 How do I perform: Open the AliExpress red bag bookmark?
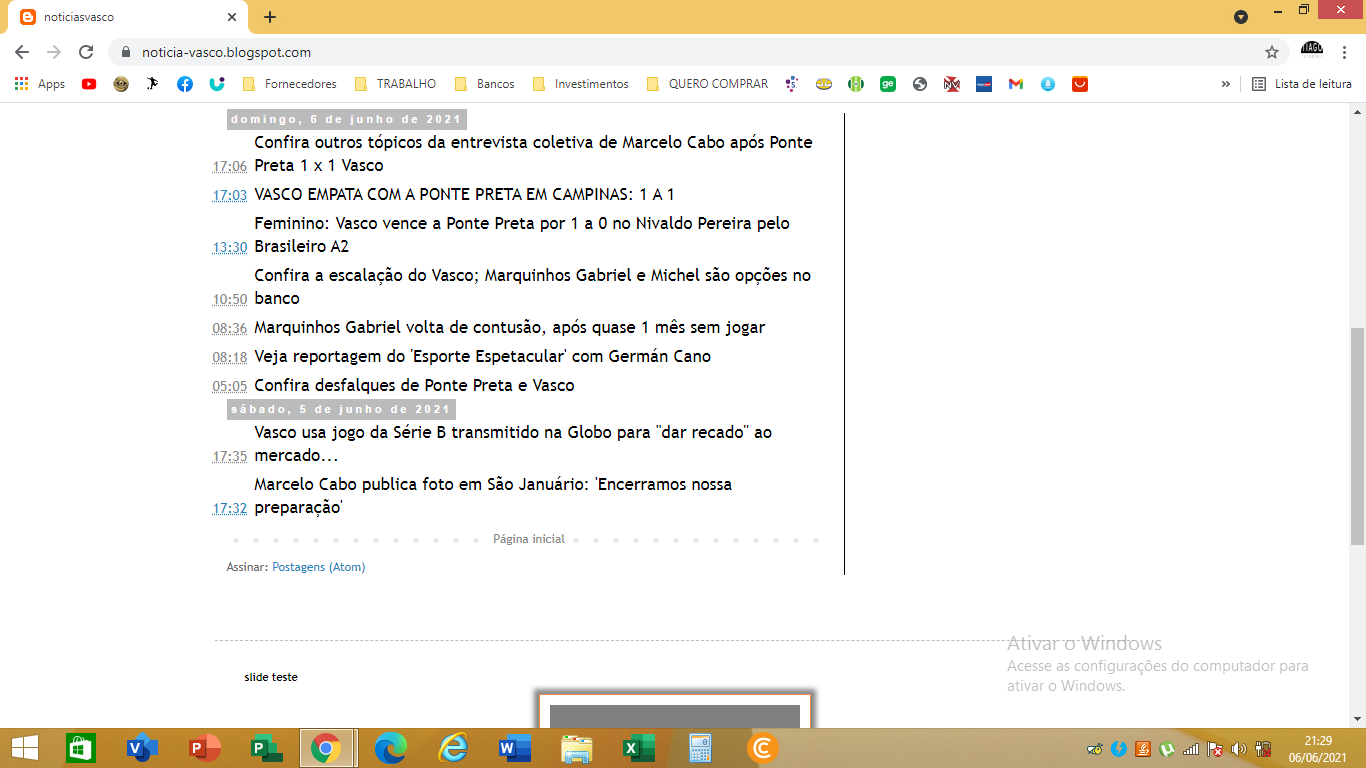click(x=1080, y=84)
